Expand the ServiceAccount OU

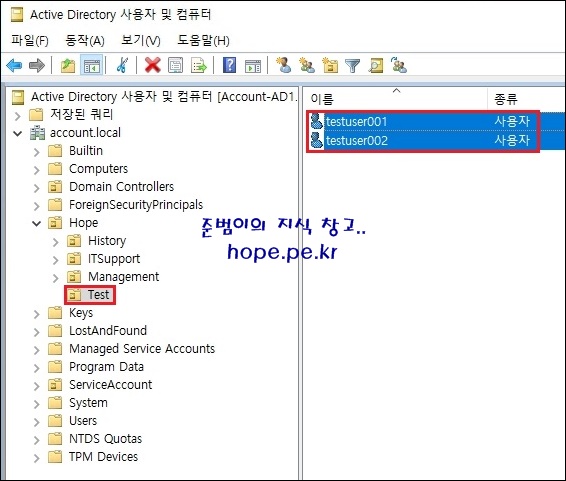point(36,386)
